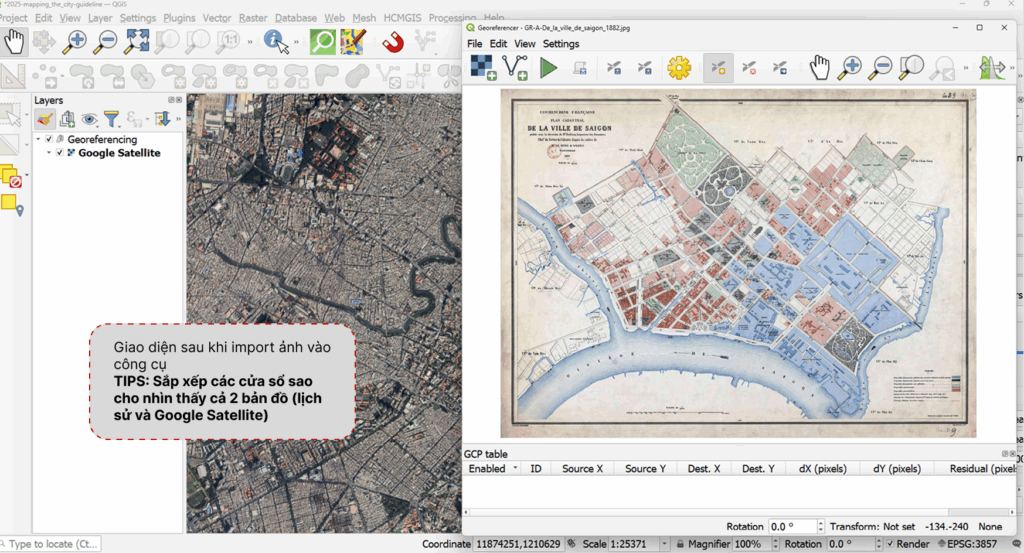Click Full Histogram Stretch icon in Georeferencer
1024x553 pixels.
(x=991, y=67)
